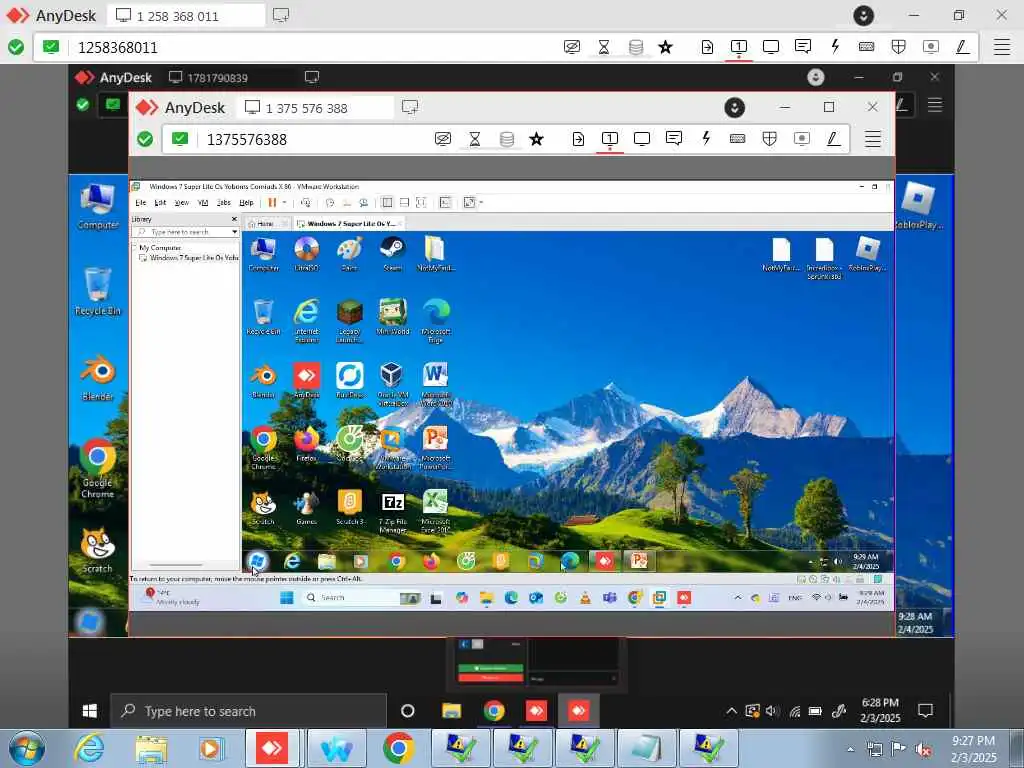Toggle the VMware library sidebar view icon
Screen dimensions: 1024x768
tap(387, 202)
